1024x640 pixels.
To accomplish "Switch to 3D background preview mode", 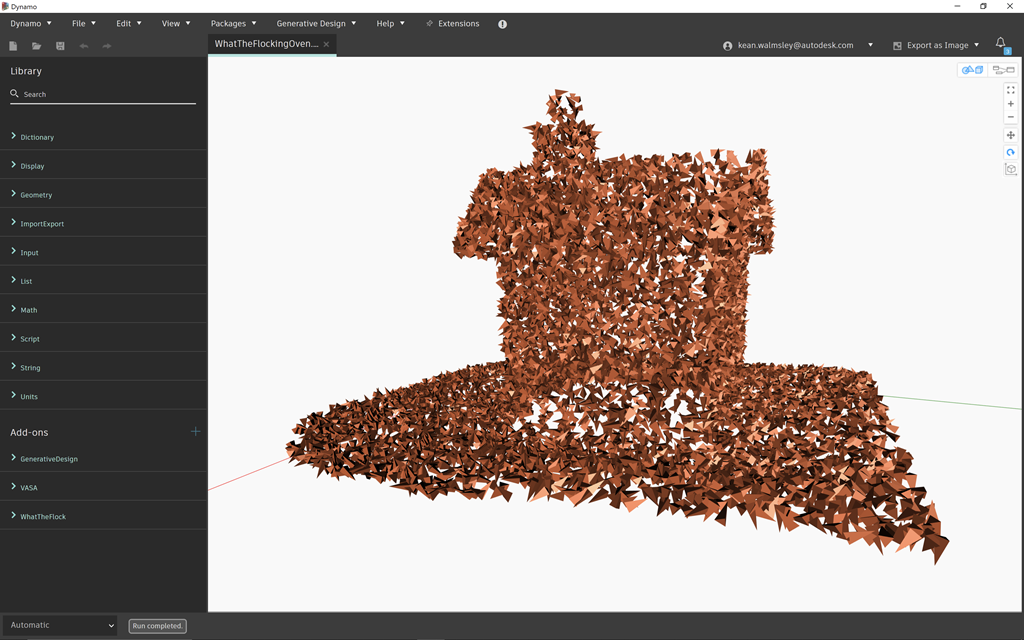I will coord(971,70).
